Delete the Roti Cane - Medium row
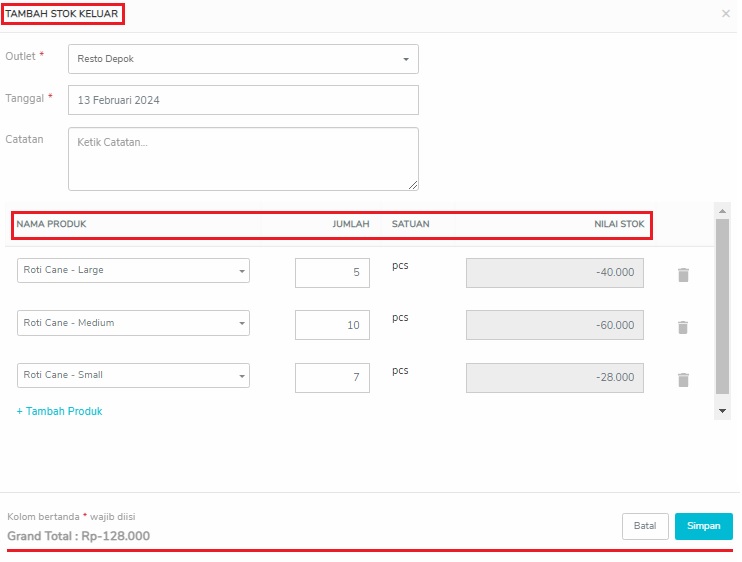This screenshot has height=562, width=742. (x=683, y=327)
